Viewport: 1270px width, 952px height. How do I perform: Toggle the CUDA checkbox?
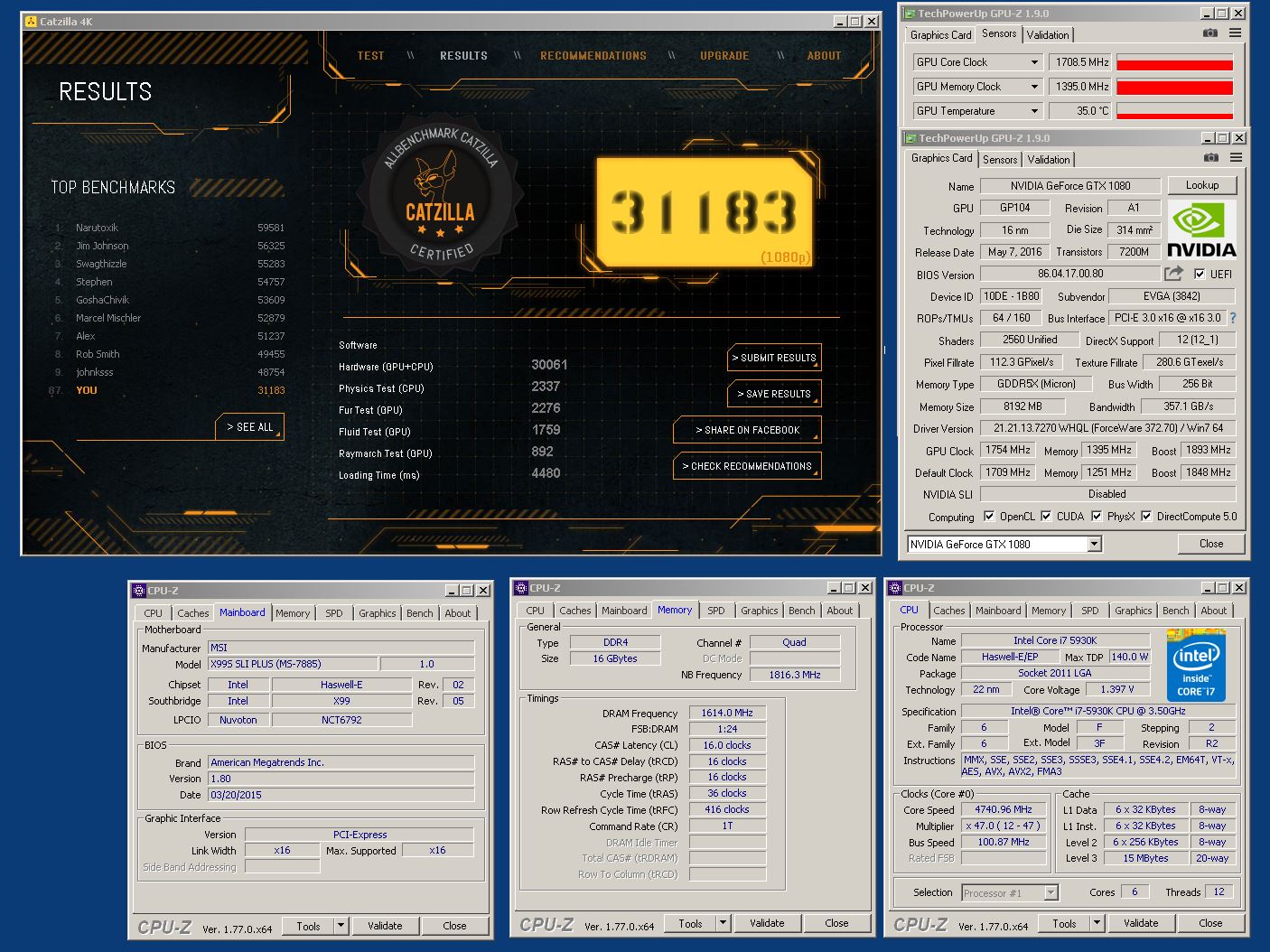click(x=1046, y=517)
